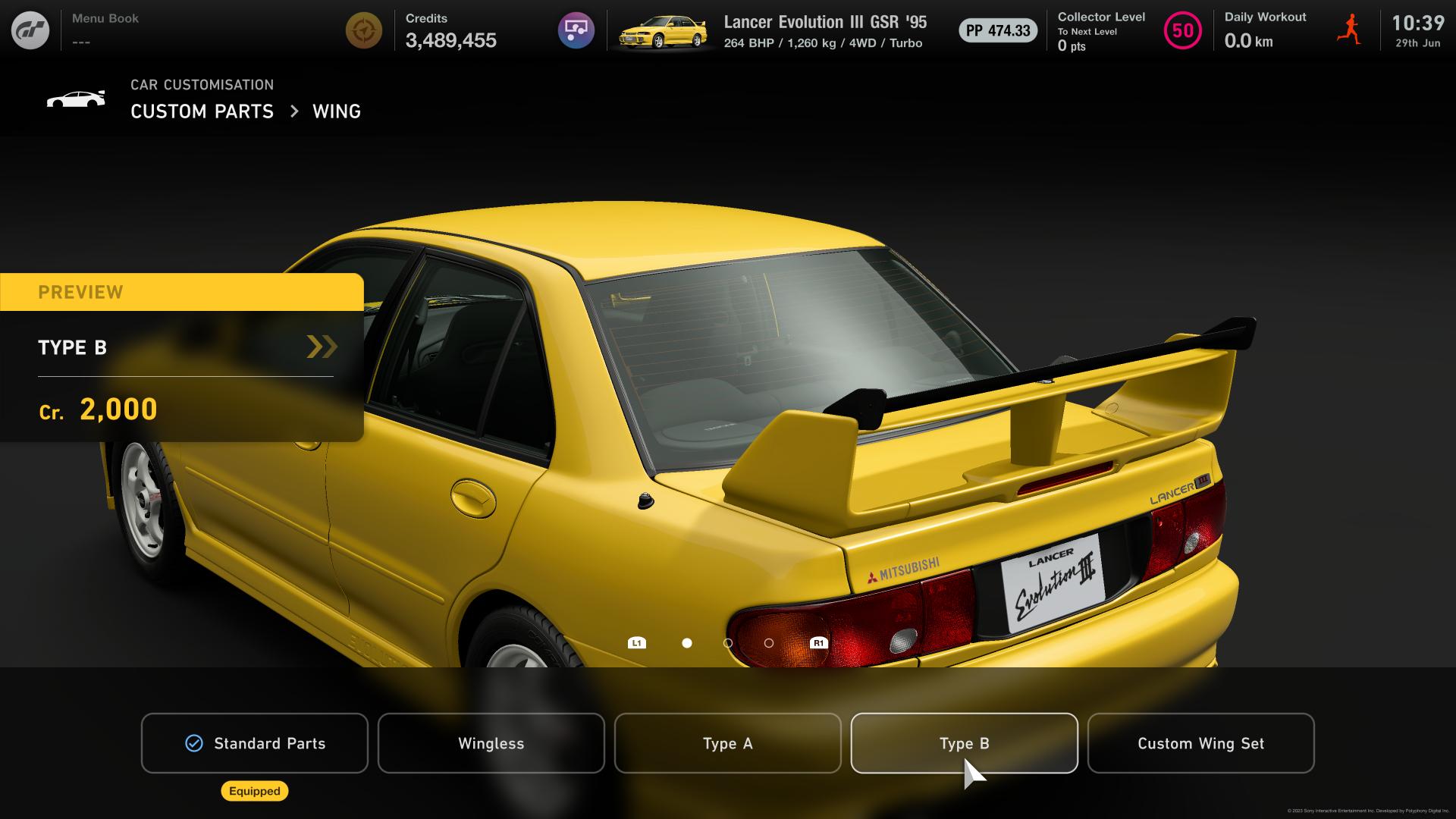Click the WING breadcrumb label

(x=337, y=111)
